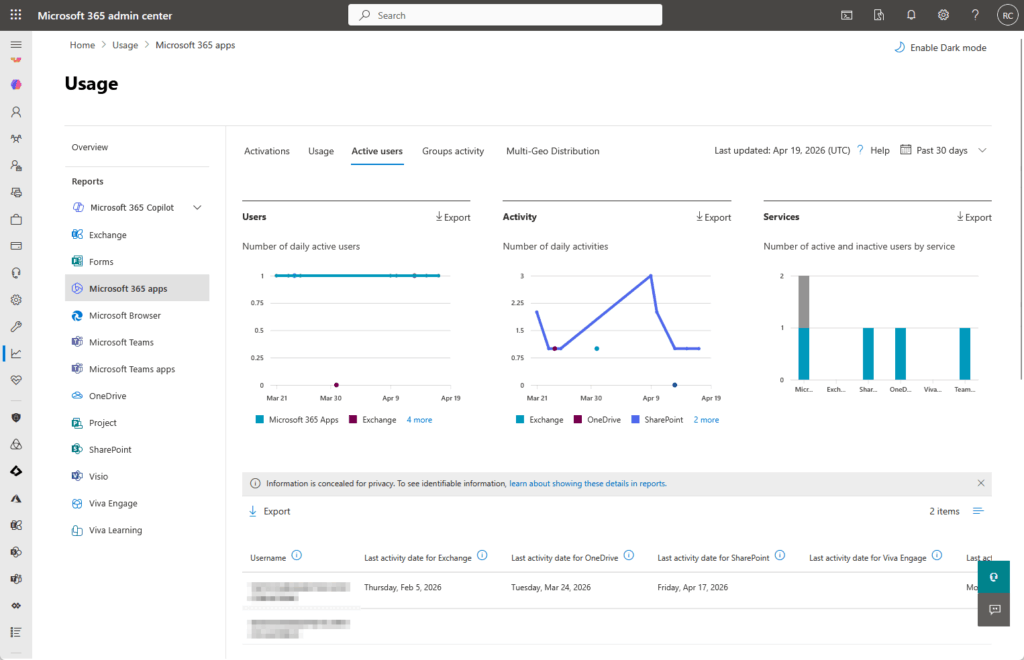This screenshot has height=660, width=1024.
Task: Collapse the navigation menu hamburger icon
Action: tap(16, 44)
